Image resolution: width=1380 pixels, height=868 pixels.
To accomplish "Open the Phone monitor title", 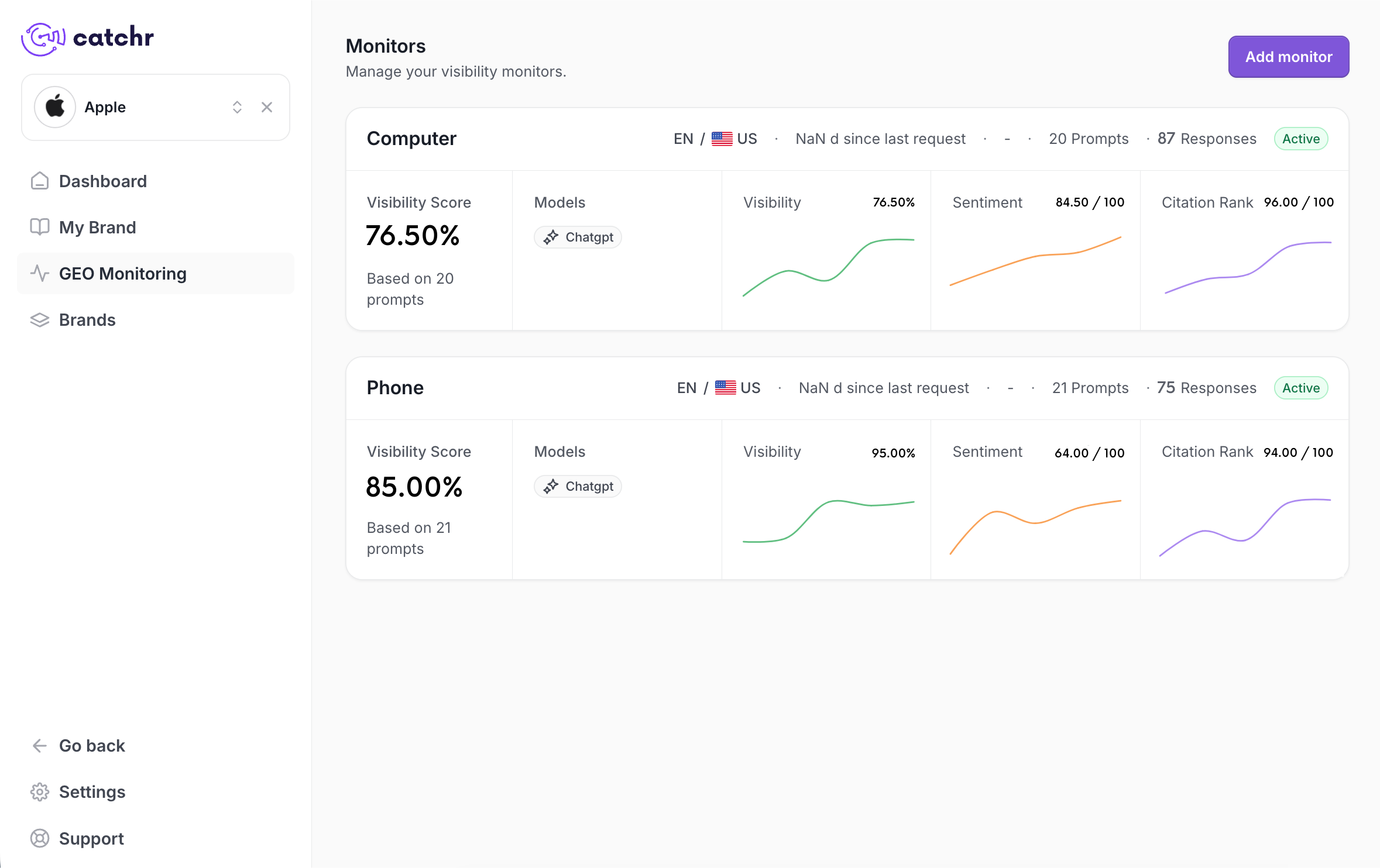I will pyautogui.click(x=395, y=388).
